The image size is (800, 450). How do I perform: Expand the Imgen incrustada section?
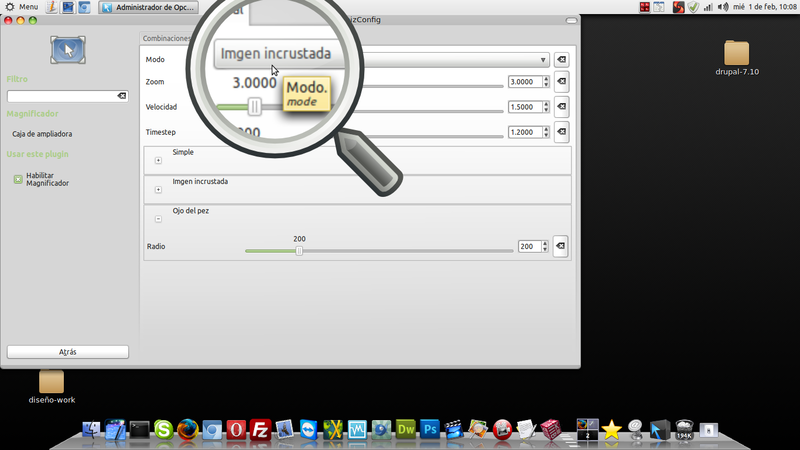click(158, 189)
